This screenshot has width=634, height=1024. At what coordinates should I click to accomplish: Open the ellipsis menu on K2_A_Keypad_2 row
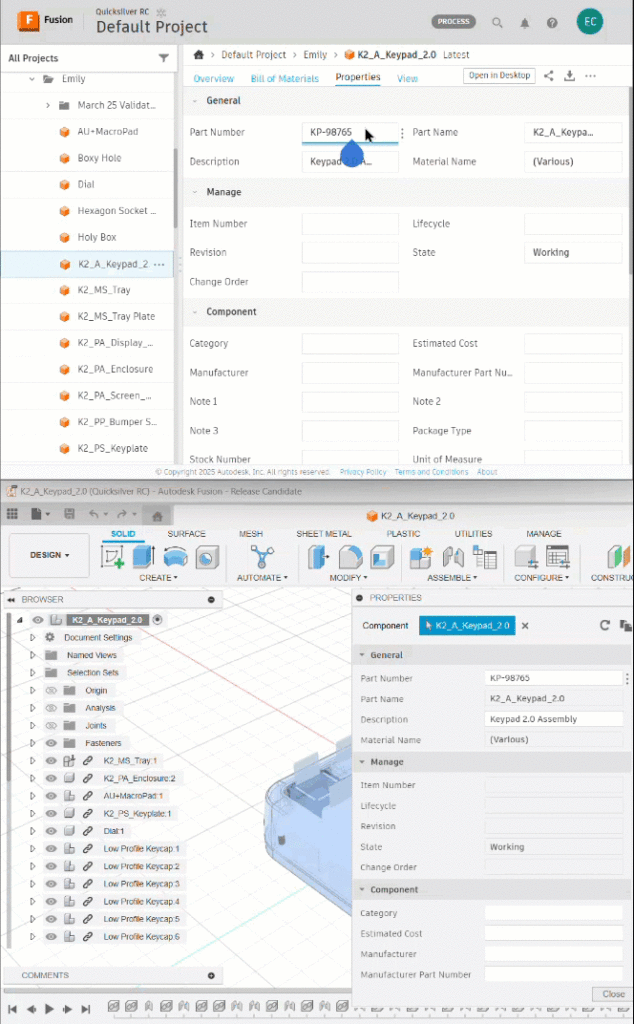coord(159,264)
